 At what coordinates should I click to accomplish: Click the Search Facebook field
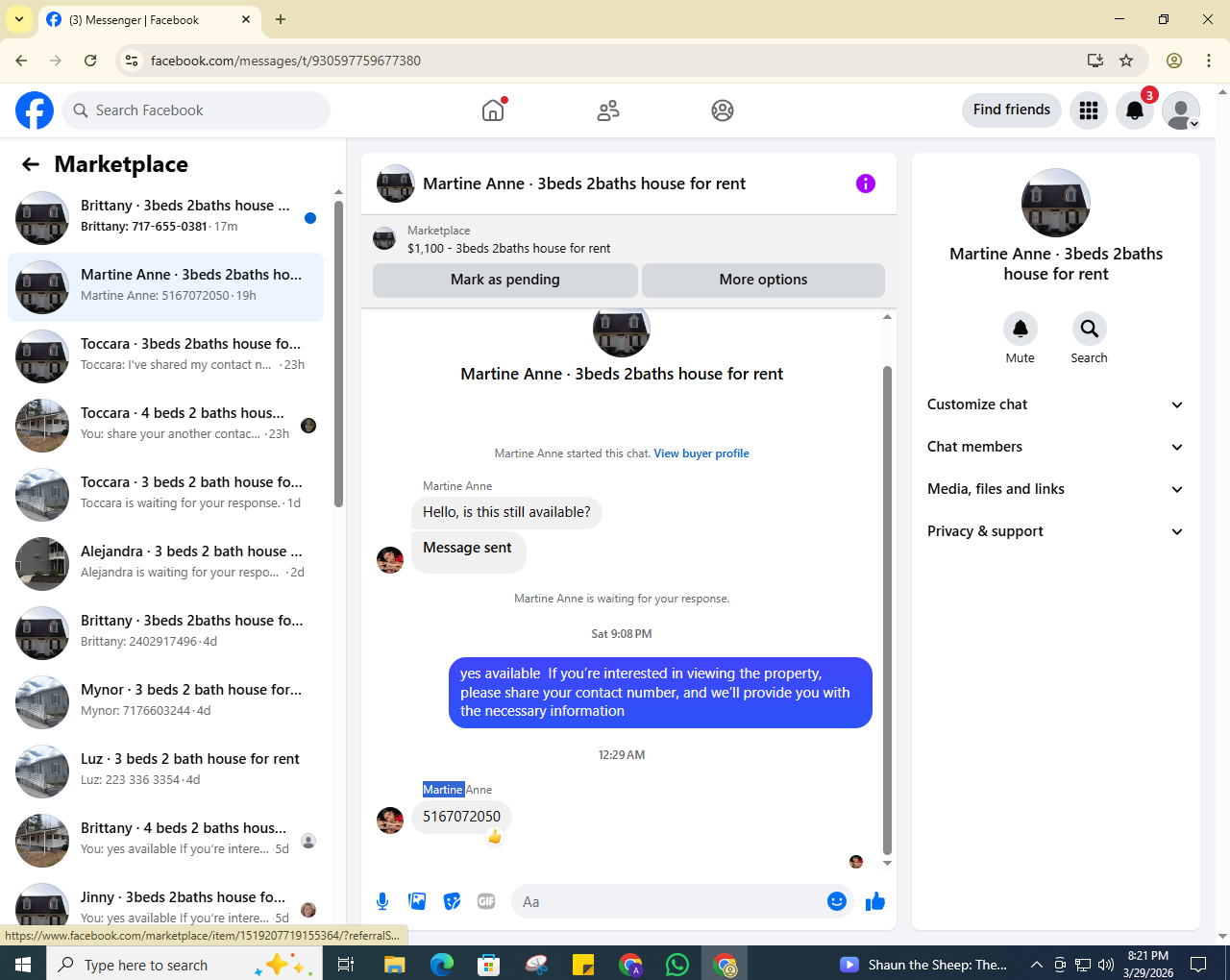pos(196,110)
